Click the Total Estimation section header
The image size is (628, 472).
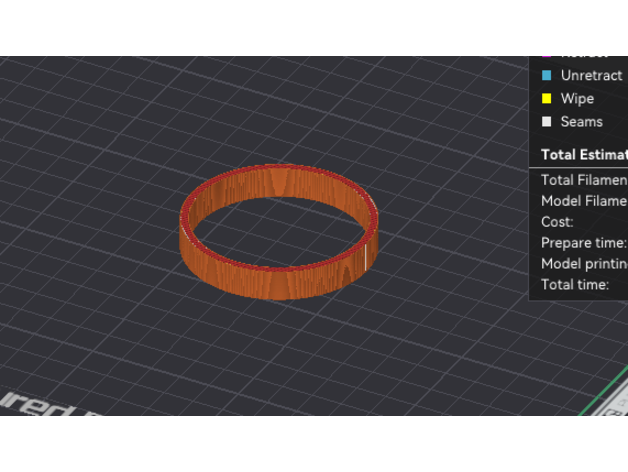click(583, 155)
